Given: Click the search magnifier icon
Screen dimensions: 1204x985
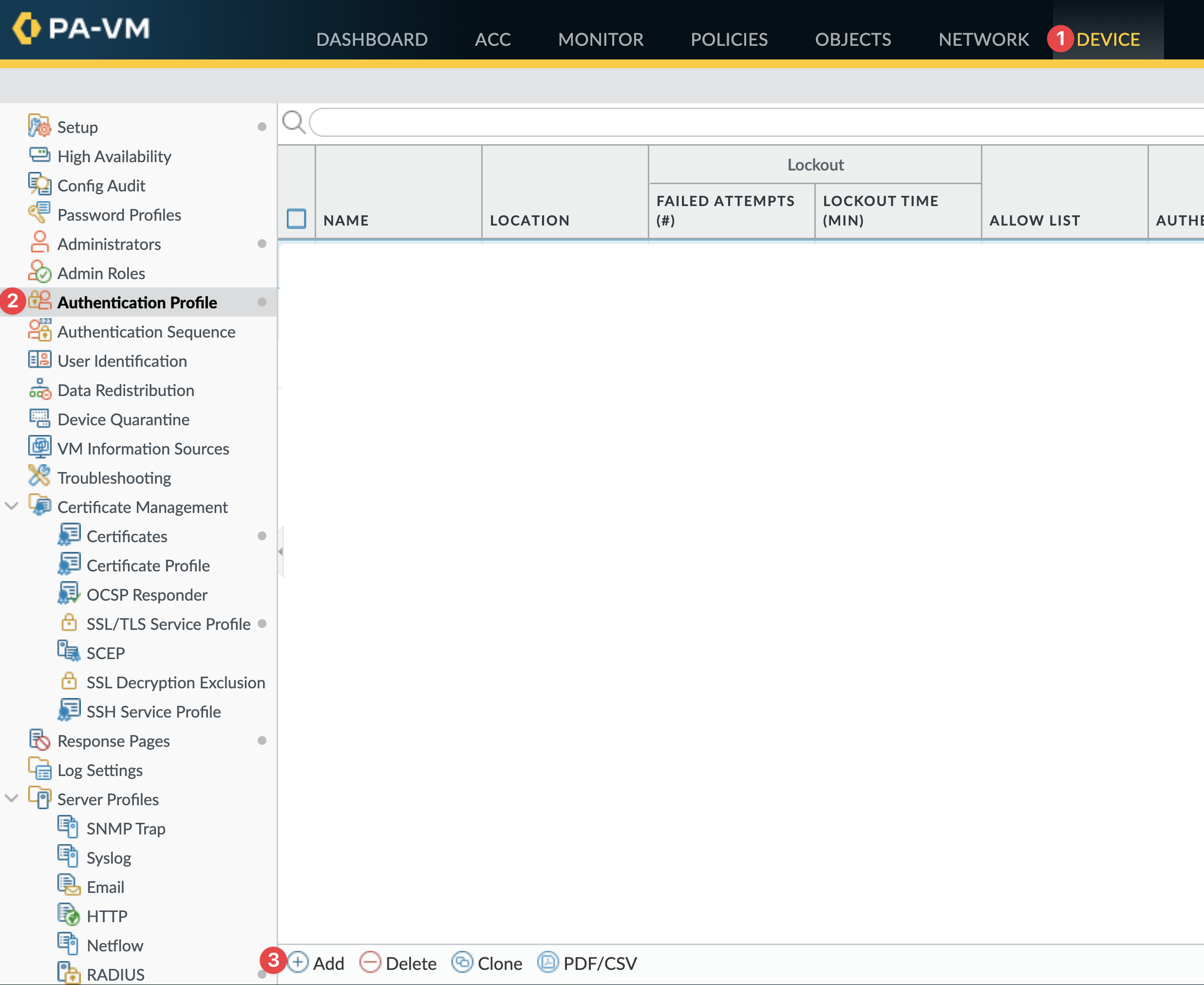Looking at the screenshot, I should [293, 122].
